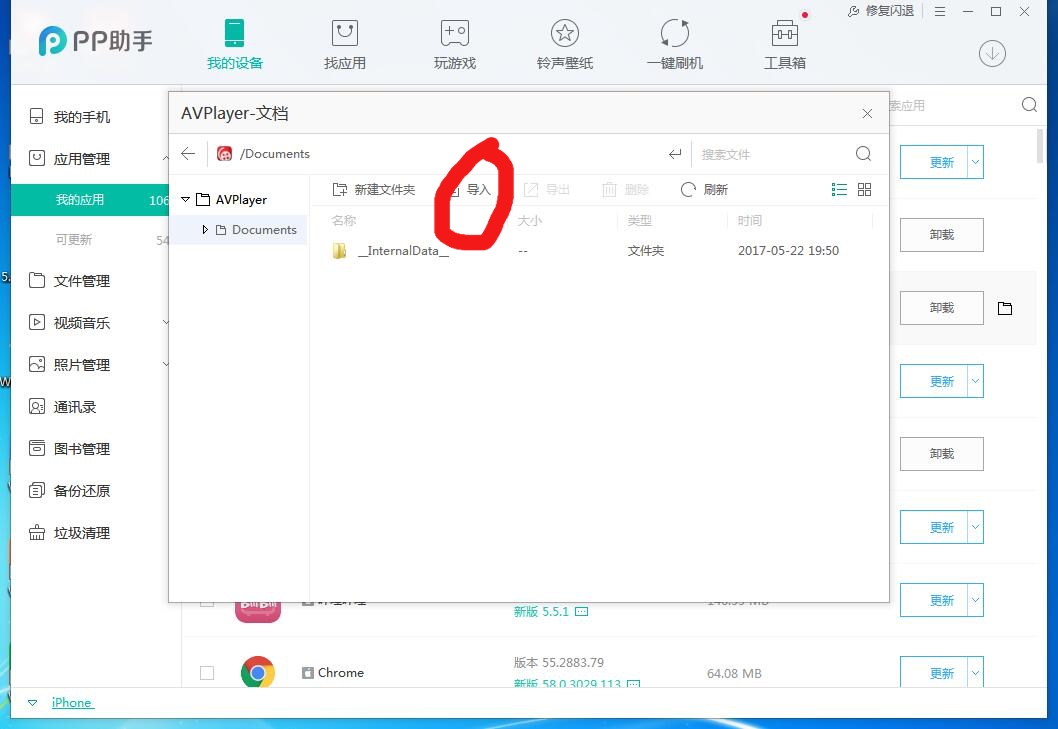Open the 工具箱 (Toolbox) section
Viewport: 1058px width, 729px height.
coord(784,42)
